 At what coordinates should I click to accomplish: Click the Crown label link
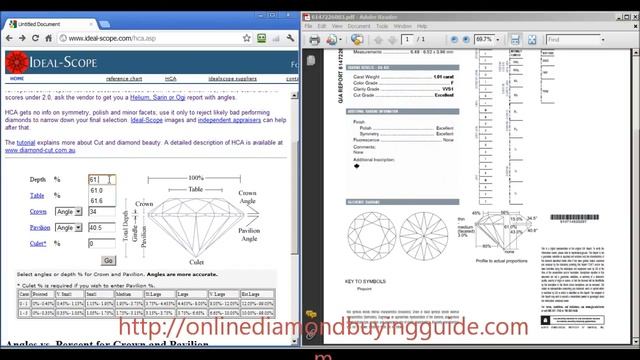[38, 211]
